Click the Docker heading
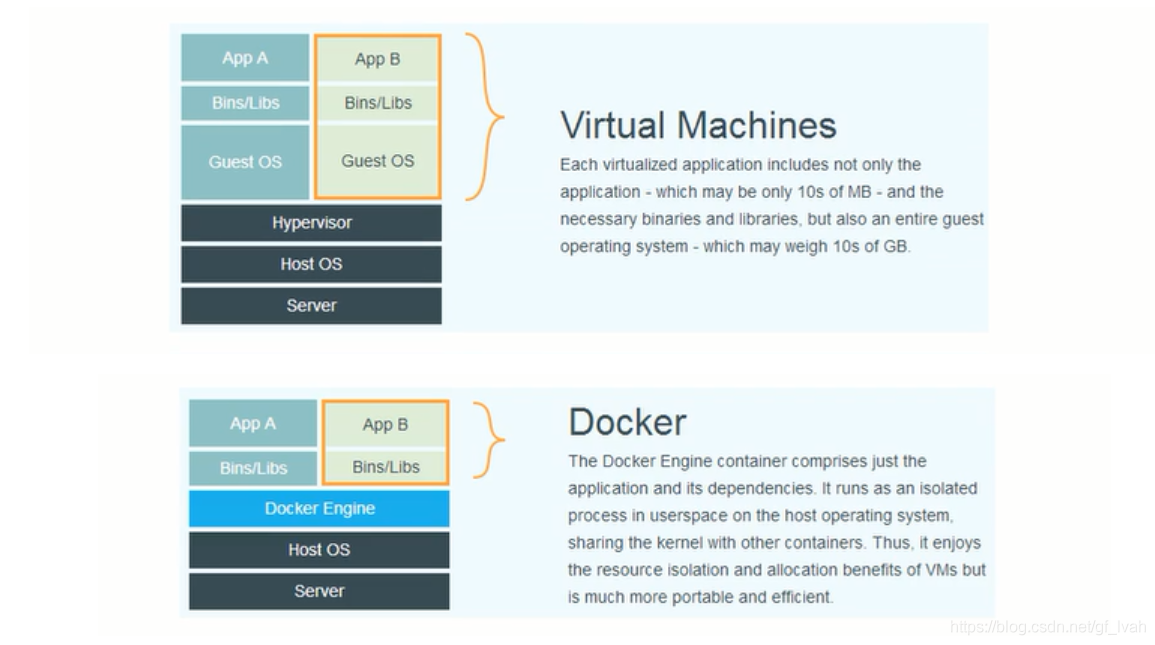This screenshot has height=645, width=1155. (628, 423)
